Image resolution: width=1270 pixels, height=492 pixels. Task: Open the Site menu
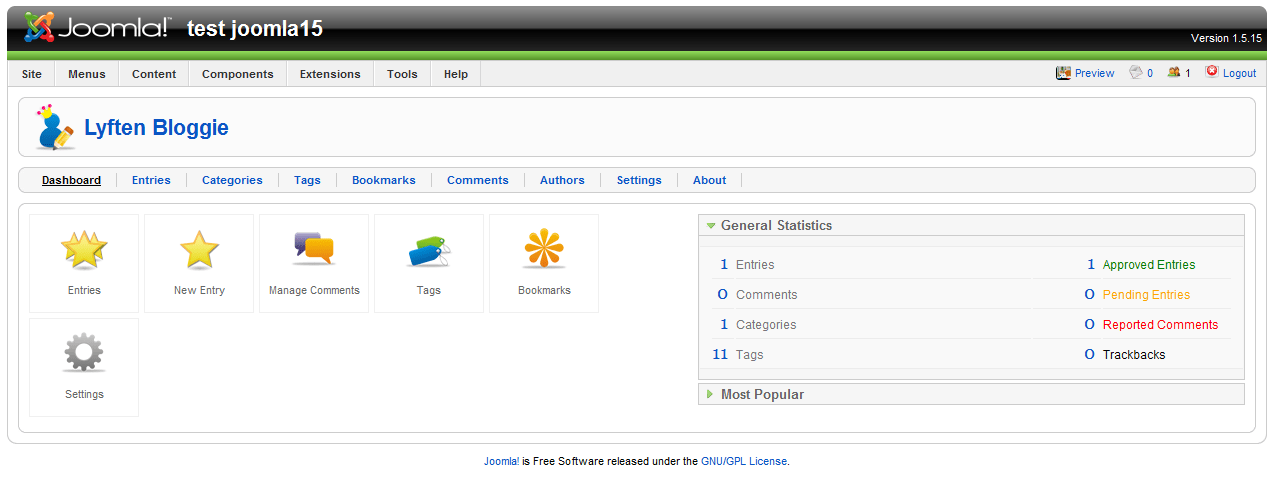tap(32, 74)
